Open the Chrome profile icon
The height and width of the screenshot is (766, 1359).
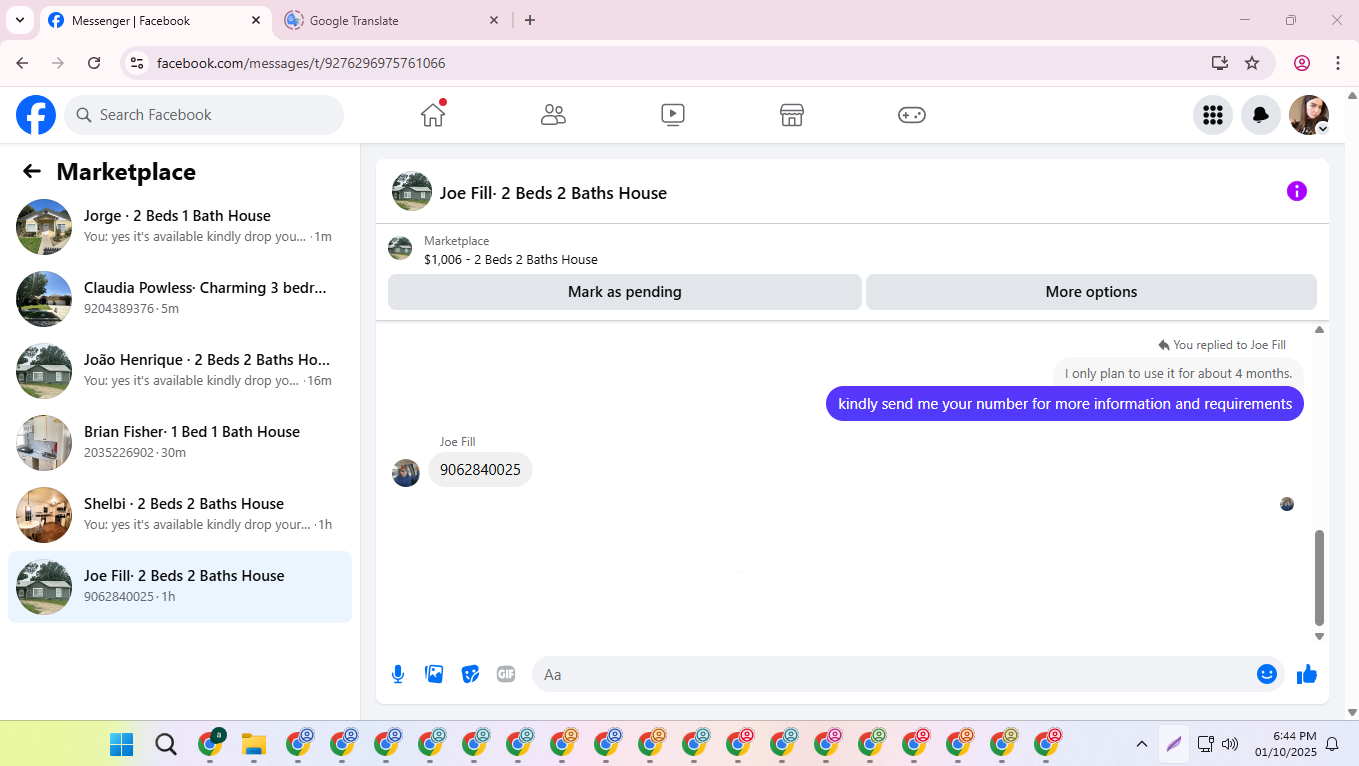(1302, 63)
